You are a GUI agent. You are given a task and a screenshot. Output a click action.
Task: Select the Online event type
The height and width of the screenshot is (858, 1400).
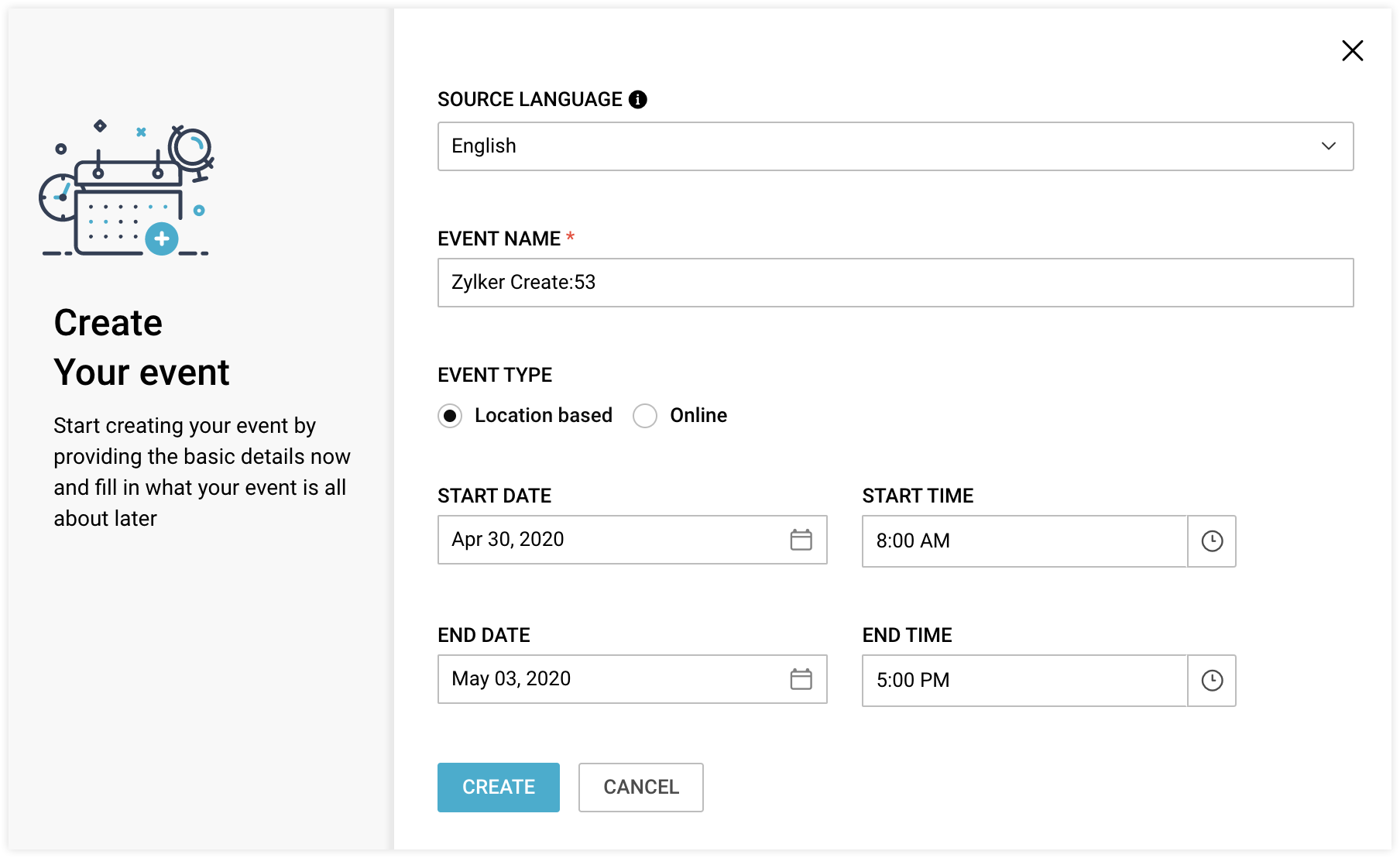point(645,416)
